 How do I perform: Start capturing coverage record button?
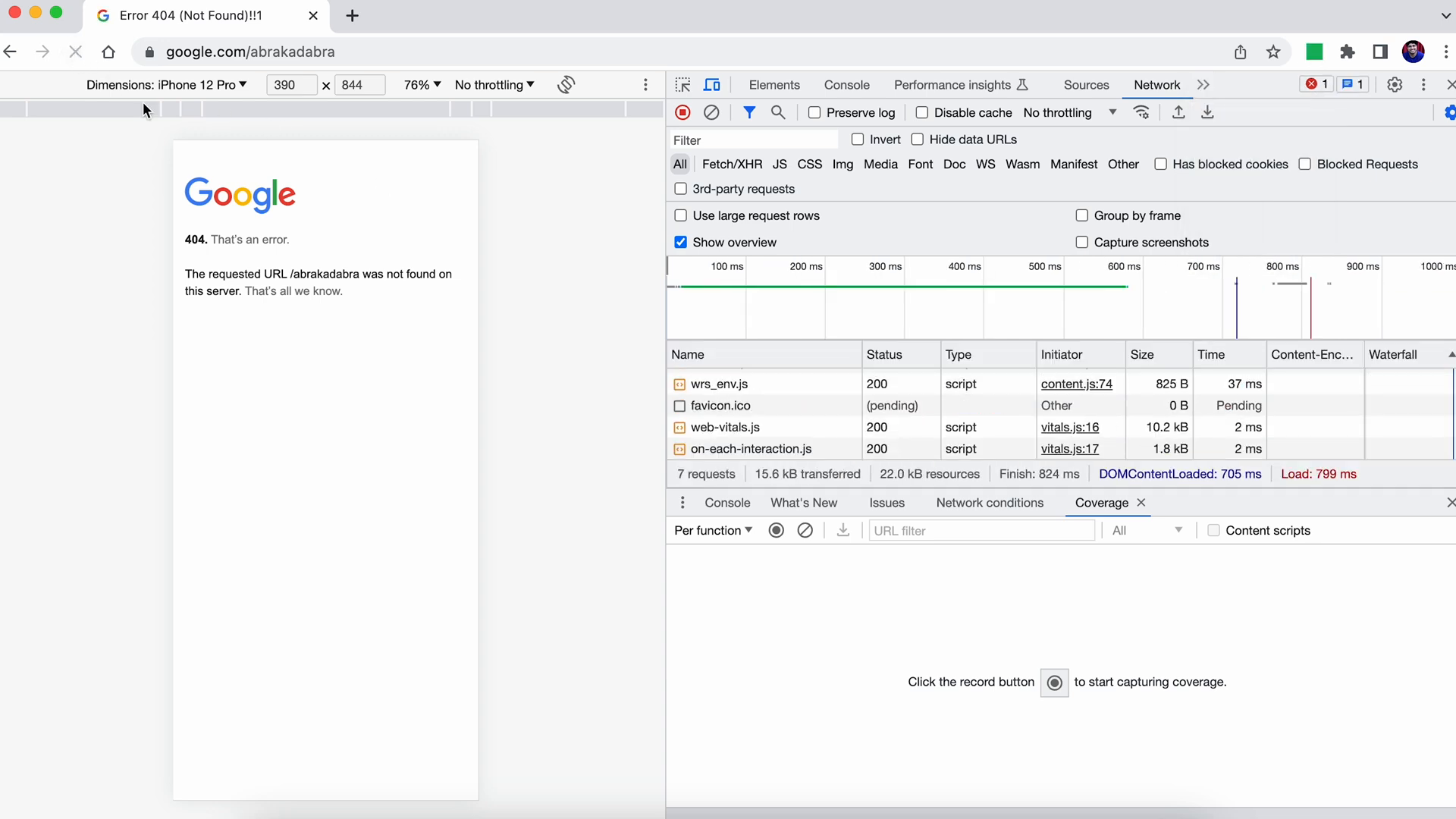point(1054,682)
